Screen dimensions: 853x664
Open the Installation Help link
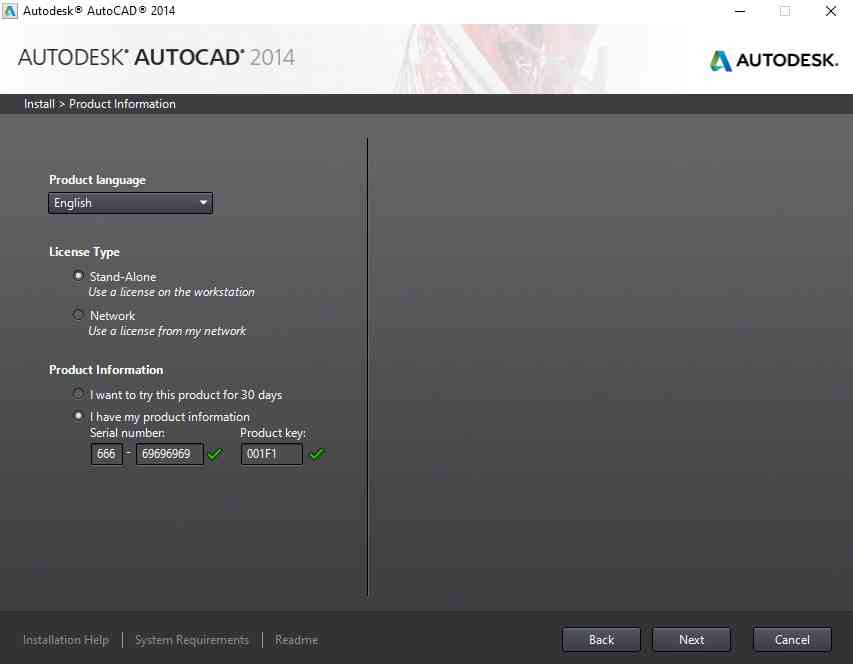click(x=66, y=640)
